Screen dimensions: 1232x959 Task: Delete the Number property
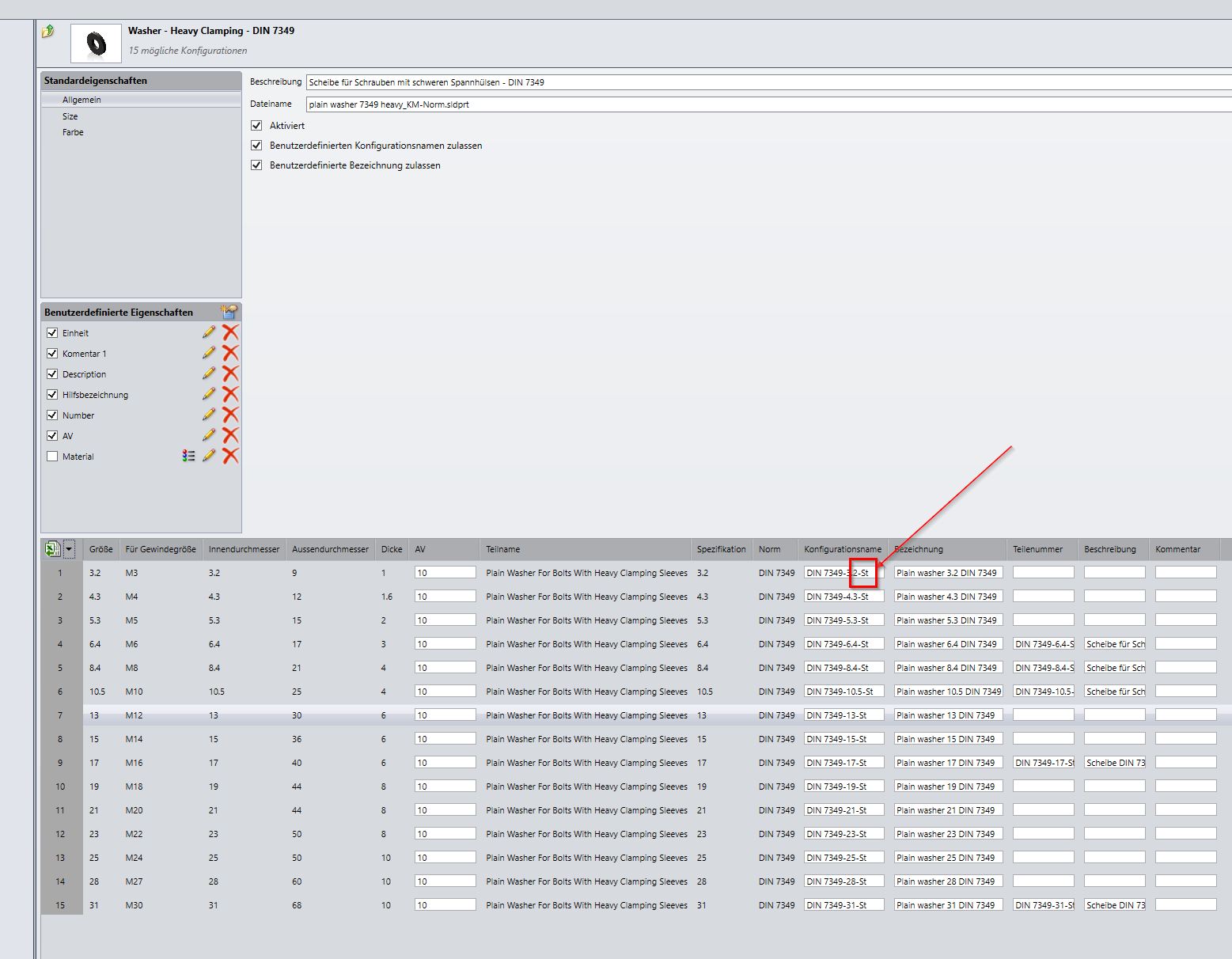click(x=230, y=415)
